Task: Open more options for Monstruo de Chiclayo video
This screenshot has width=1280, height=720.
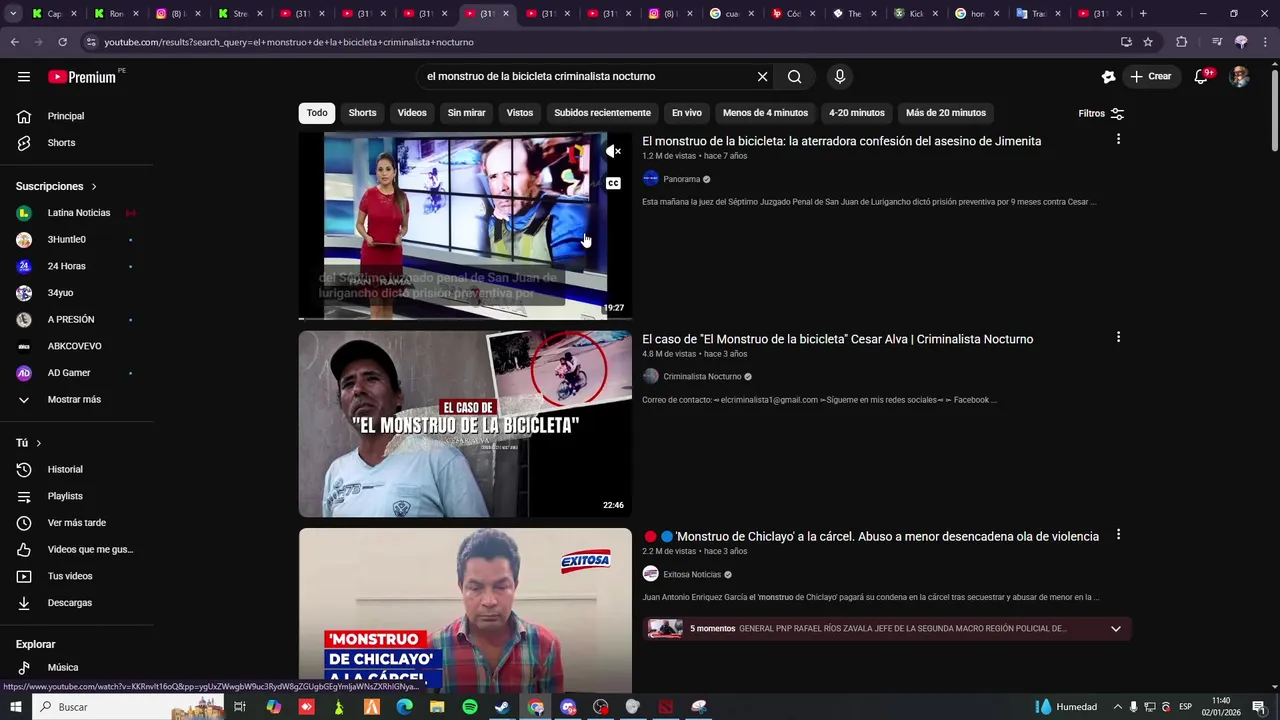Action: click(1118, 534)
